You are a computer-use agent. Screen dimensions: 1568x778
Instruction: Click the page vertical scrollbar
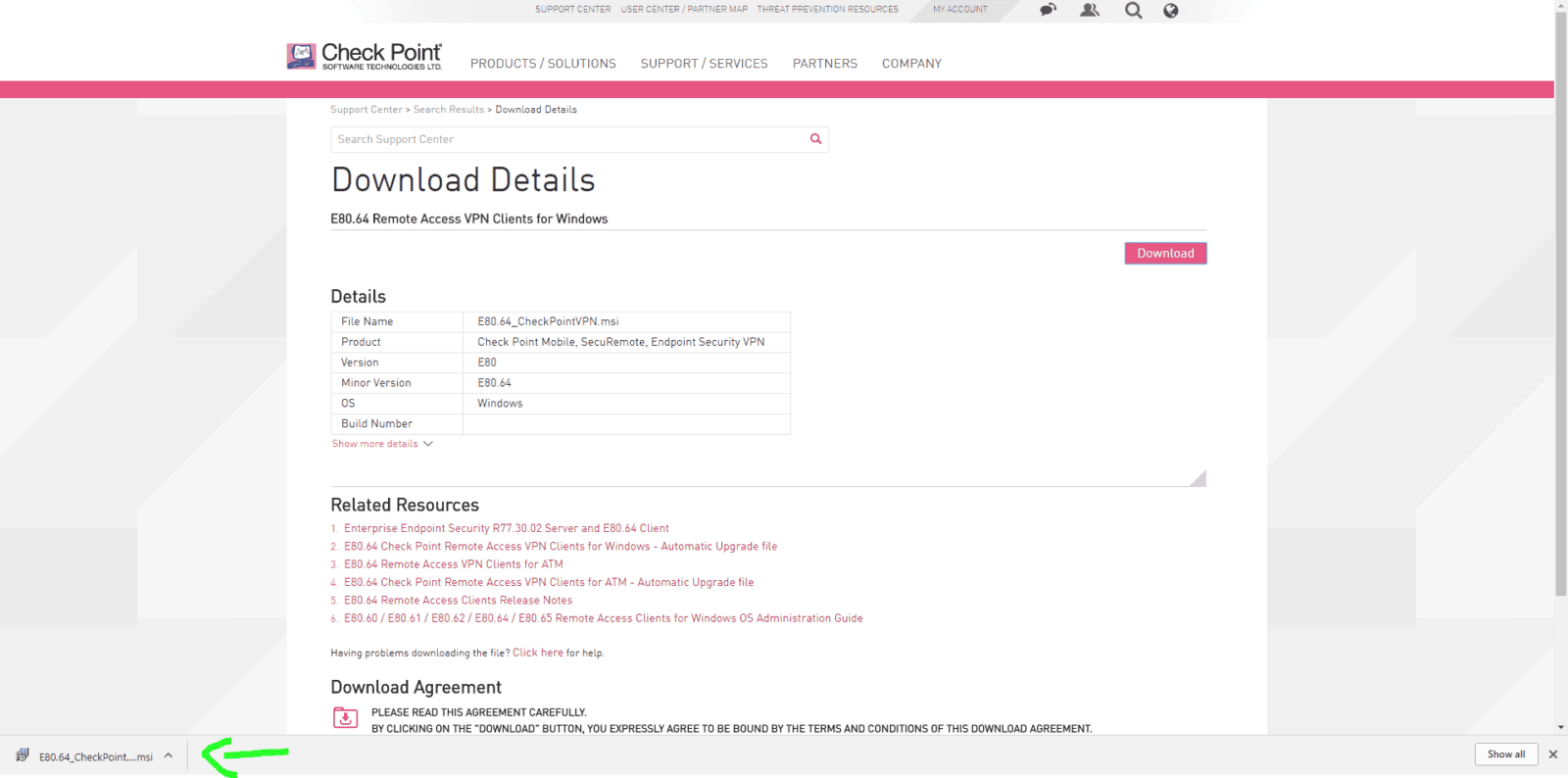[x=1561, y=304]
